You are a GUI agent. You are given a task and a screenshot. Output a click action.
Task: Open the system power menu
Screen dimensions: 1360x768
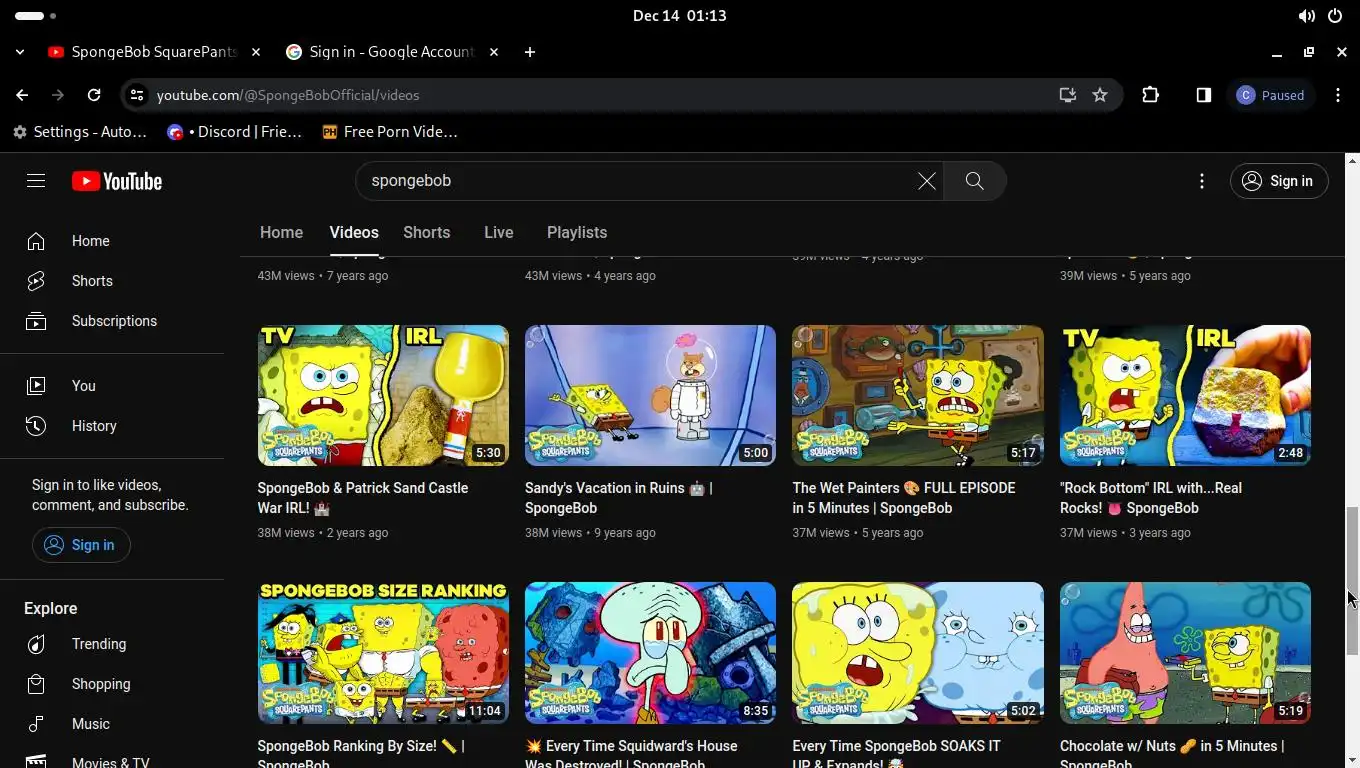tap(1334, 16)
